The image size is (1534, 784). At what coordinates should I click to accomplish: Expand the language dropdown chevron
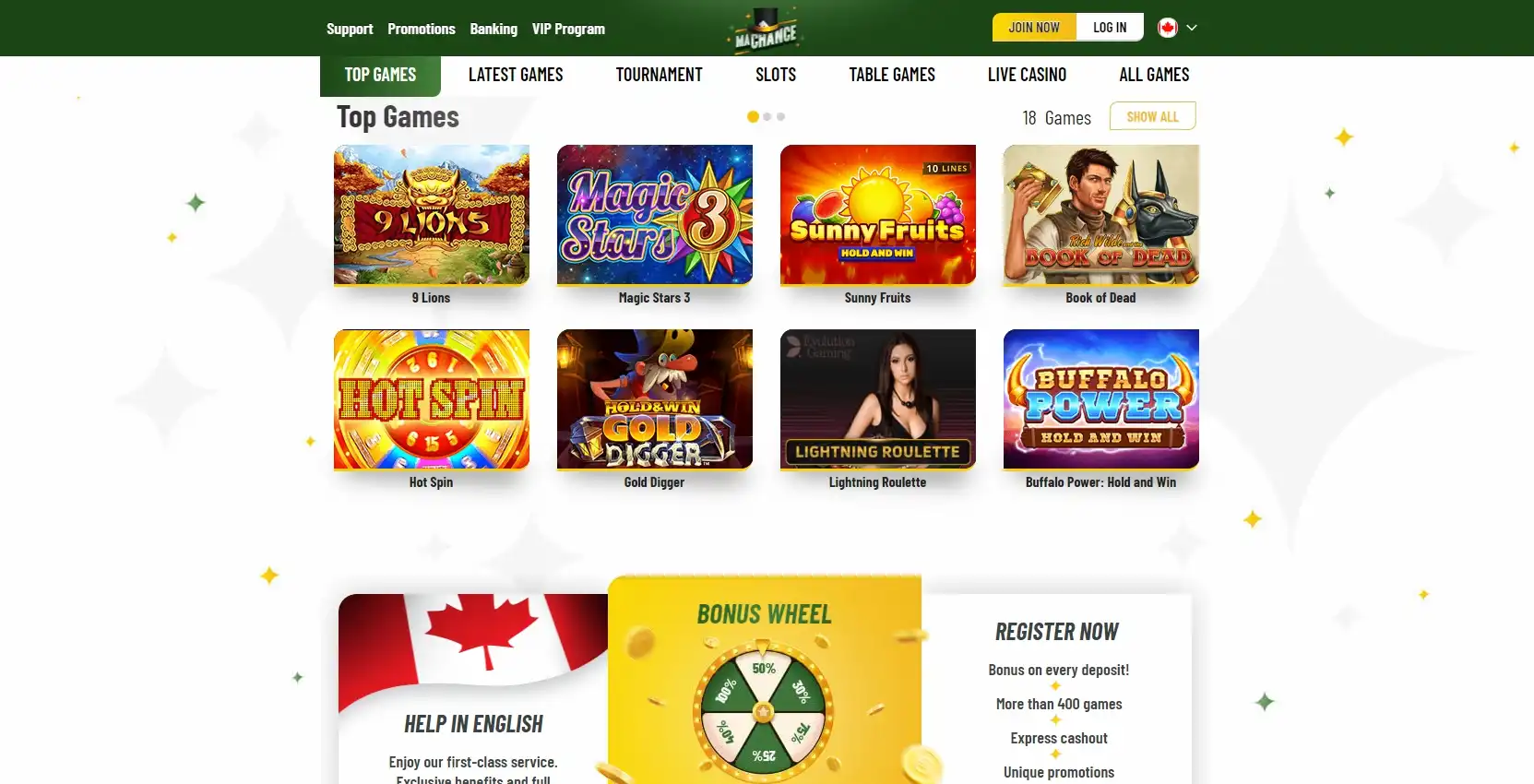pos(1192,28)
